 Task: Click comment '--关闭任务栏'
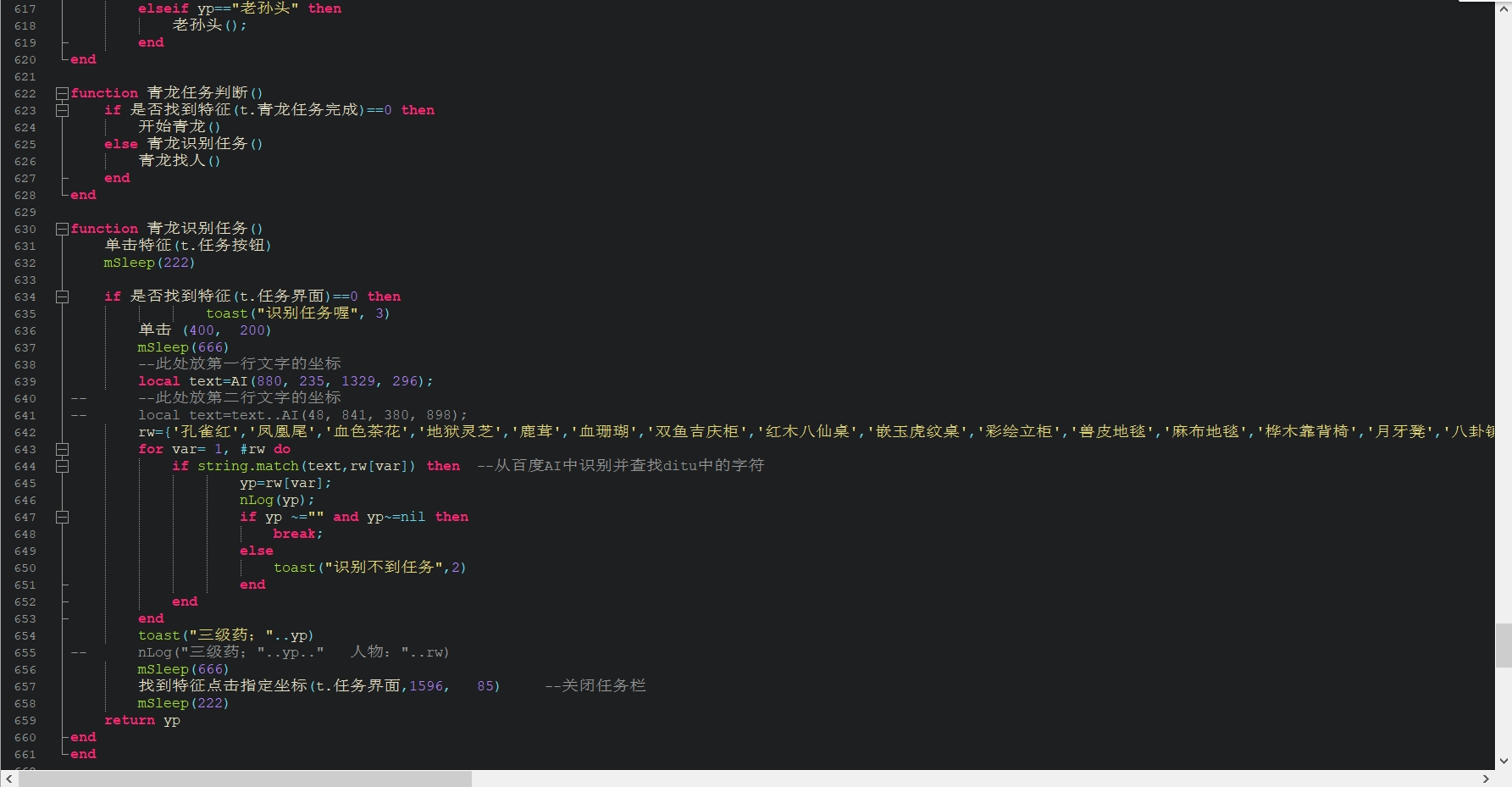[595, 686]
